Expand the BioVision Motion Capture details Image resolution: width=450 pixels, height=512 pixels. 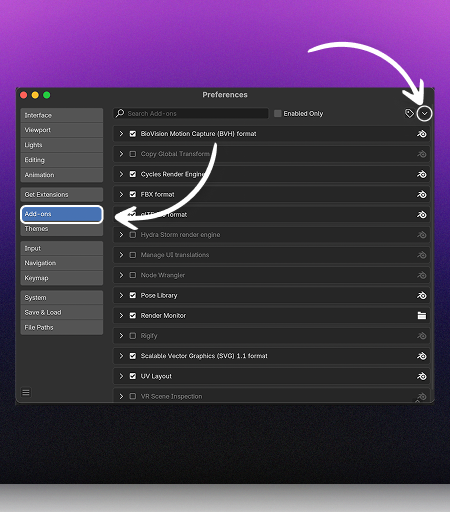tap(121, 134)
